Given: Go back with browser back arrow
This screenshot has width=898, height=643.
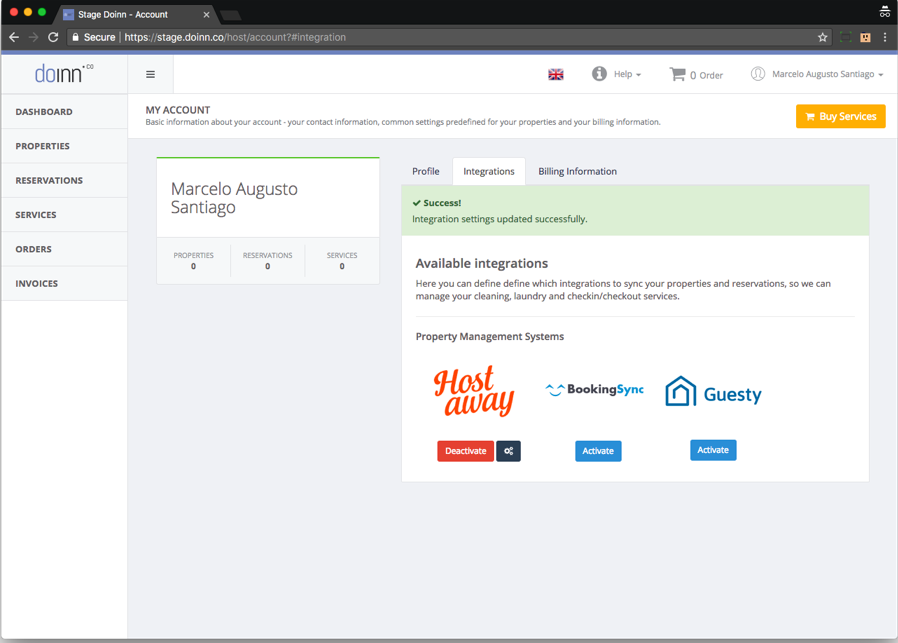Looking at the screenshot, I should tap(14, 37).
